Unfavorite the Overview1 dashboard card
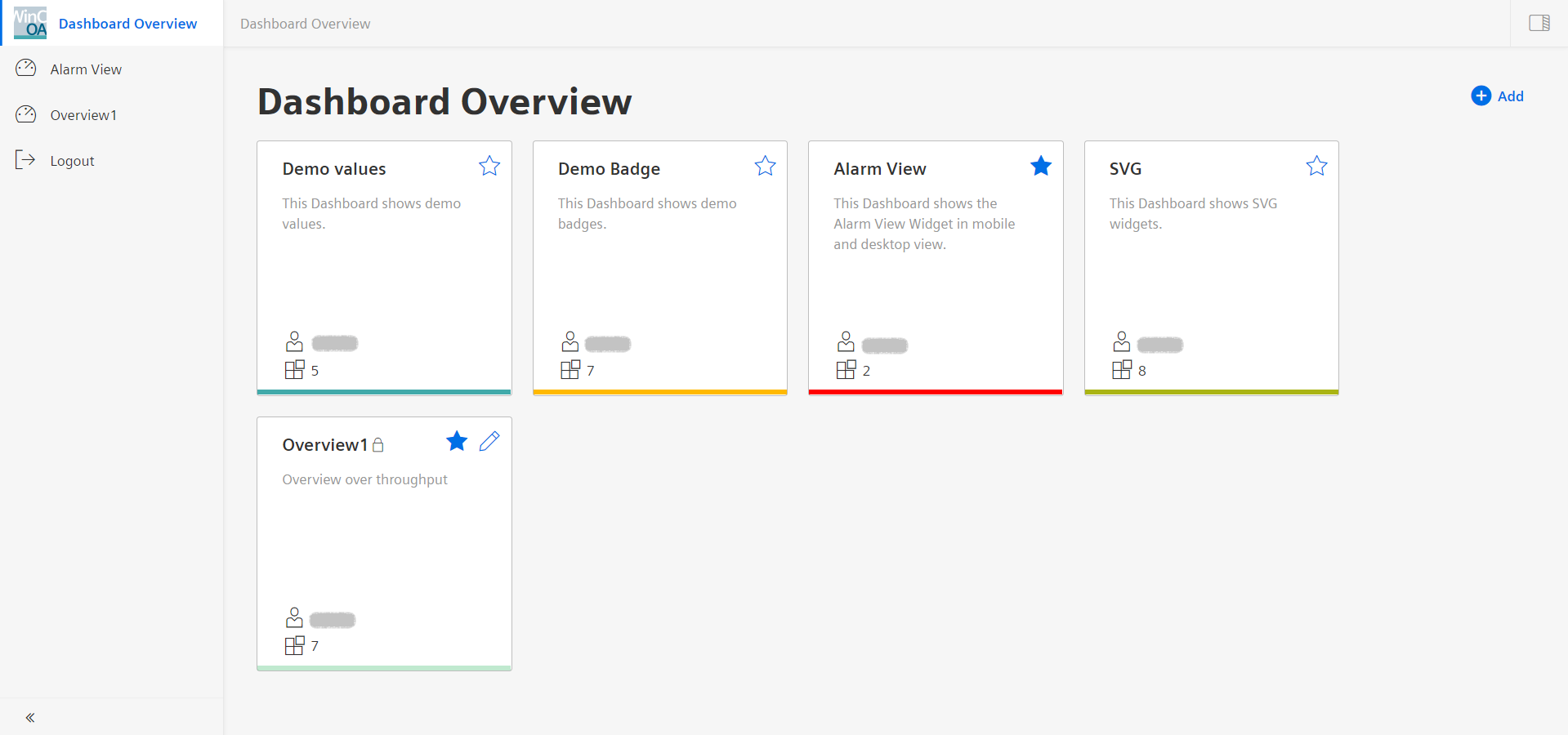 [457, 442]
